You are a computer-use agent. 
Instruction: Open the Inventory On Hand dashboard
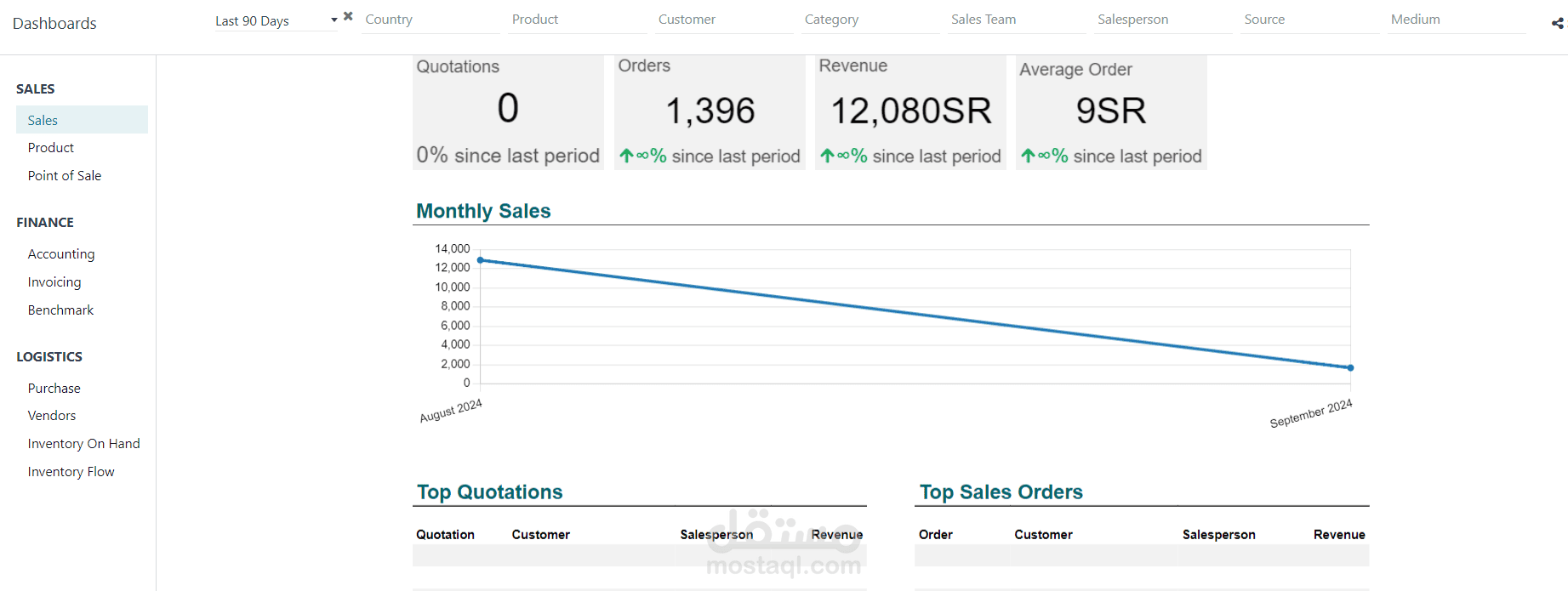(82, 443)
